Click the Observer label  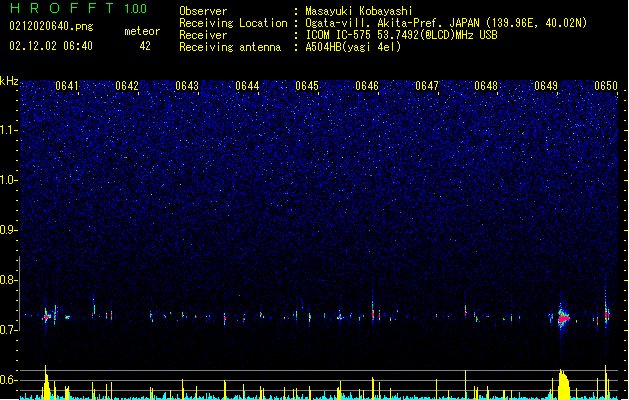[203, 11]
